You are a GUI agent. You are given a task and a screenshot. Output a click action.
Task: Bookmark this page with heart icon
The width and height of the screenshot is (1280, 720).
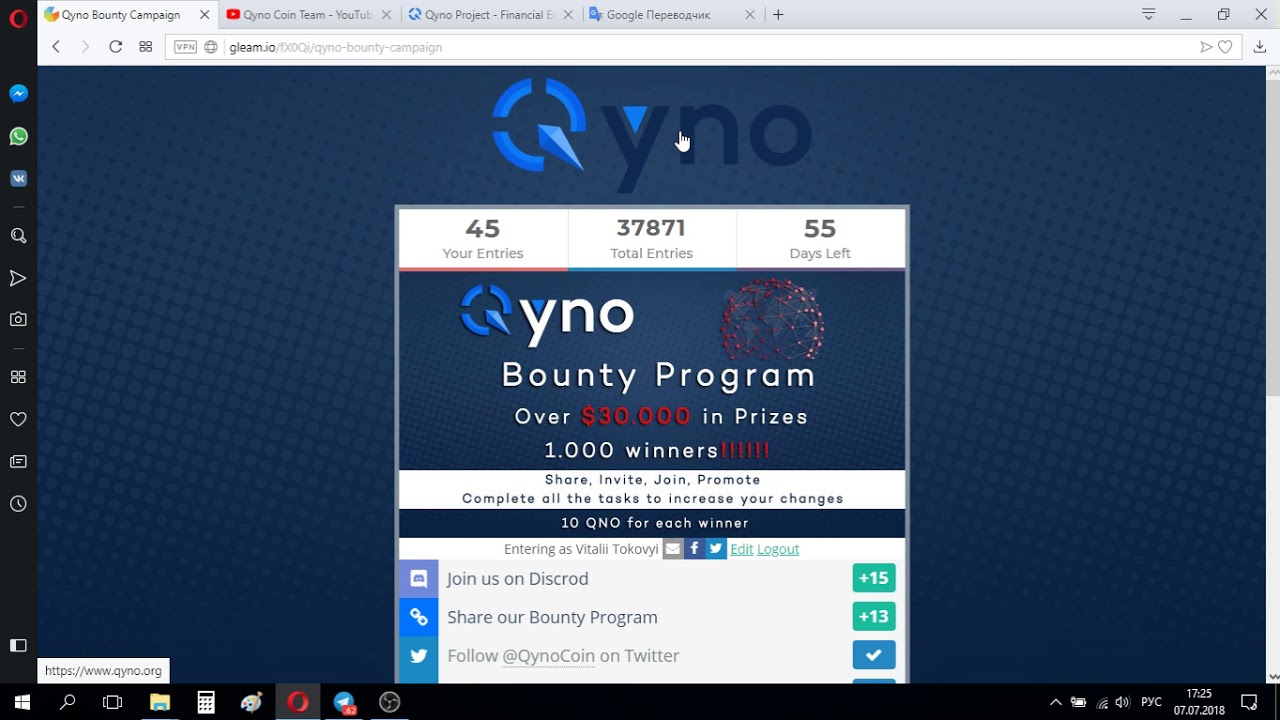(1225, 47)
